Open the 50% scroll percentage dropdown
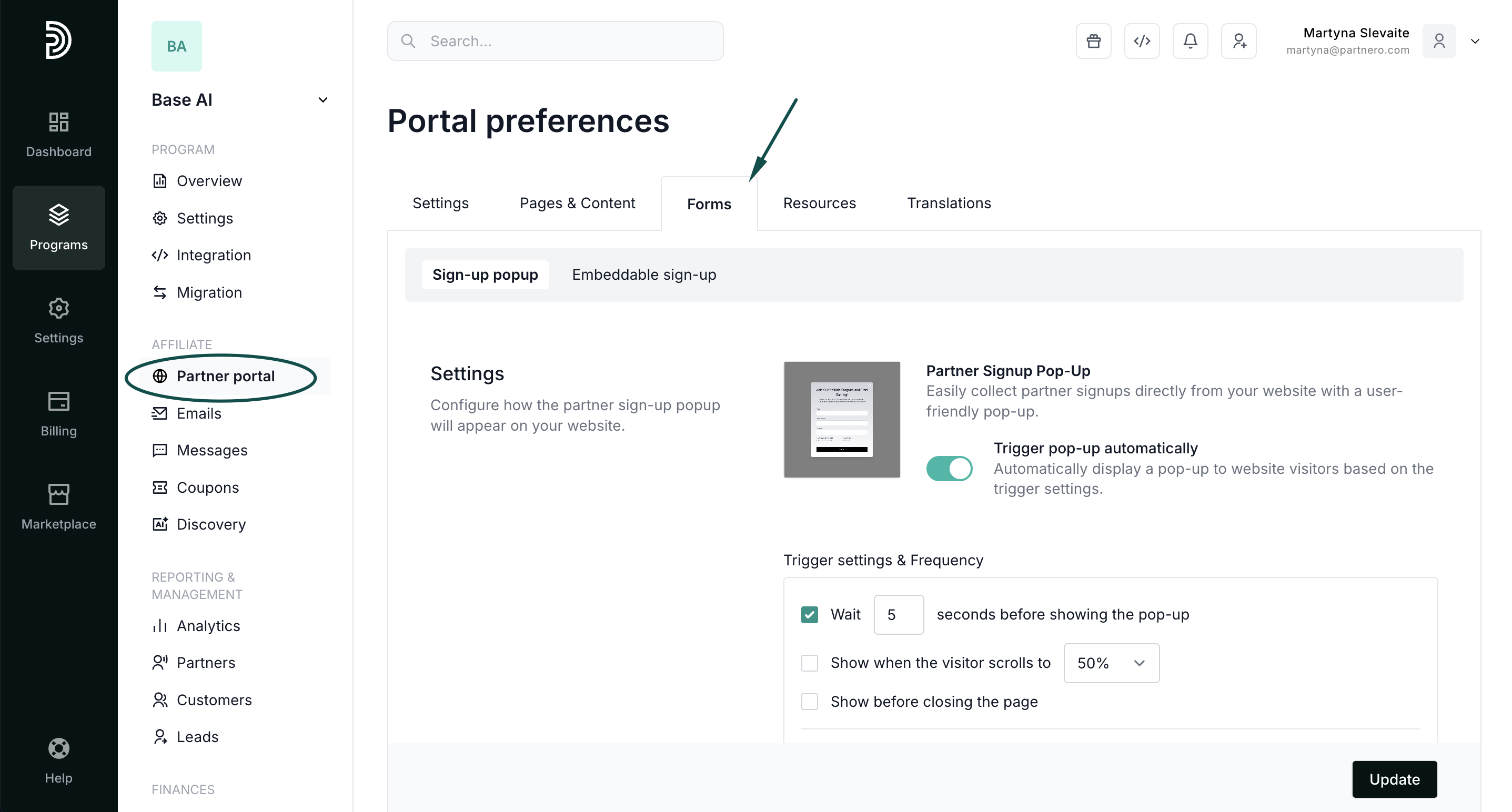This screenshot has width=1512, height=812. 1111,663
